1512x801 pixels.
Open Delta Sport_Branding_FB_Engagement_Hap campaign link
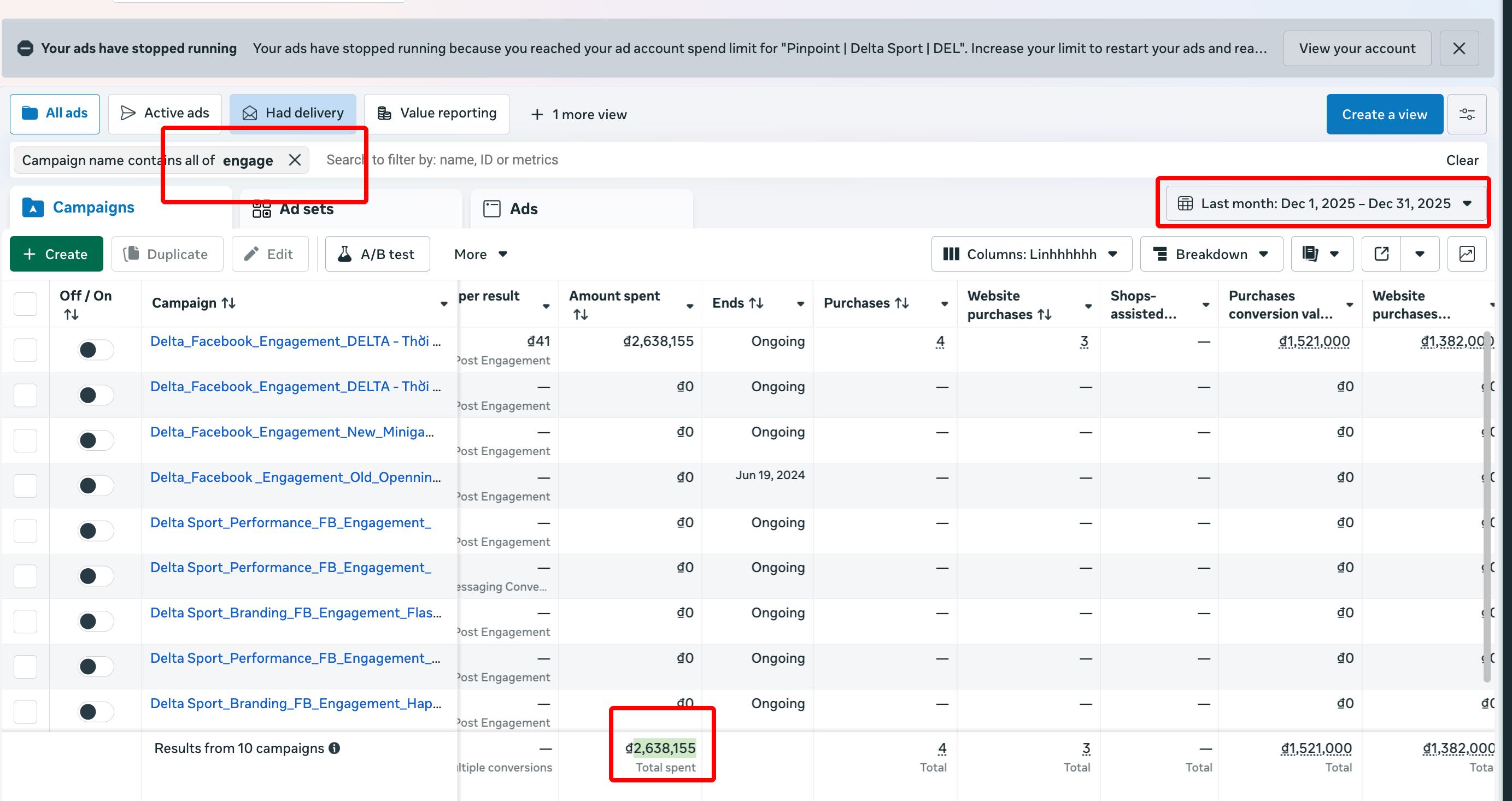pos(295,703)
